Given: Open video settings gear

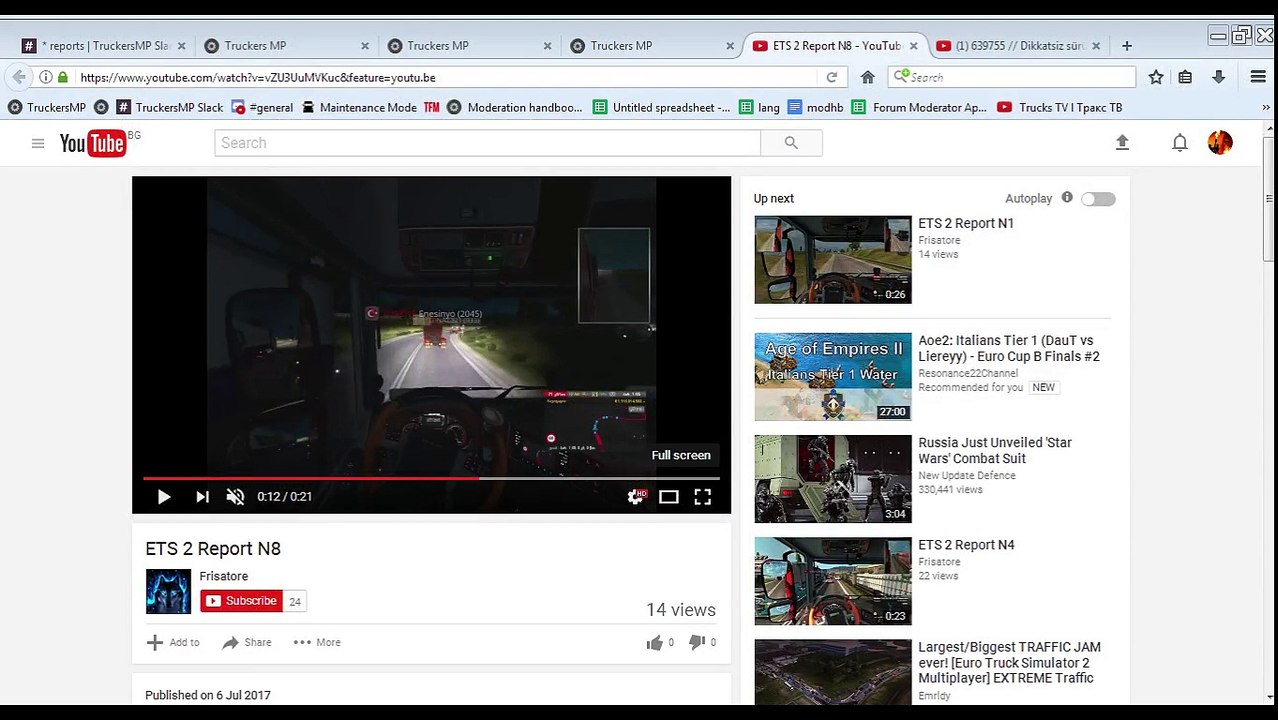Looking at the screenshot, I should tap(635, 497).
